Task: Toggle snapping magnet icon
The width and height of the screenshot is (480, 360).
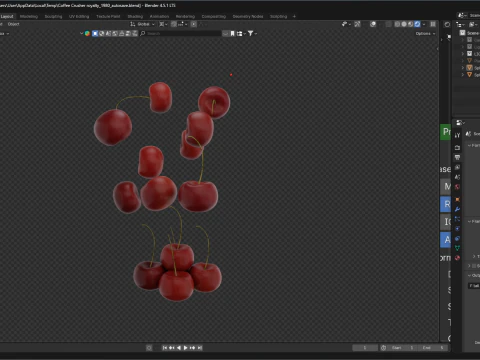Action: (174, 24)
